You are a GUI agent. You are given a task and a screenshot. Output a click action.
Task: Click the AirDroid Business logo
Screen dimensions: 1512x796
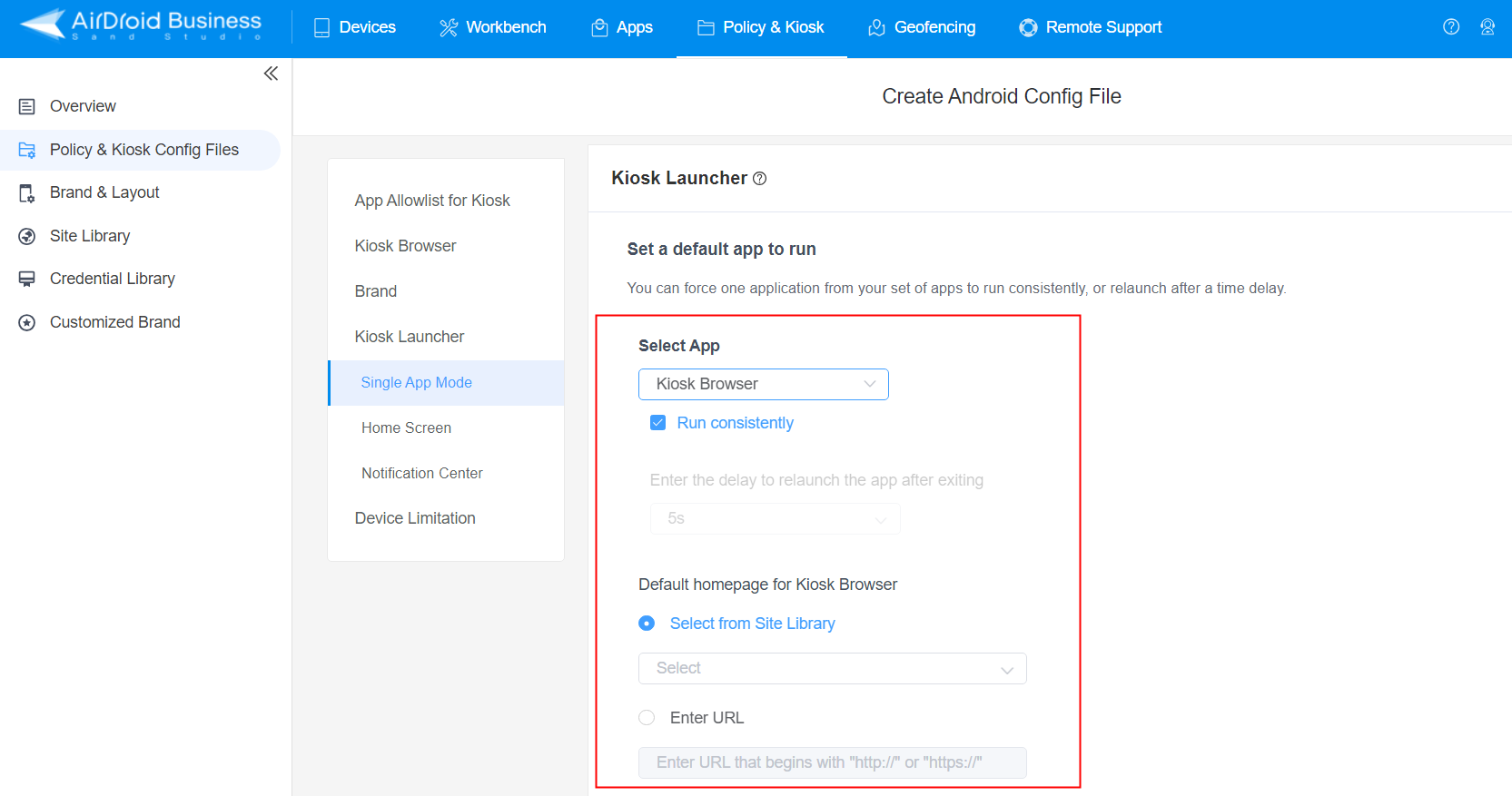tap(141, 25)
